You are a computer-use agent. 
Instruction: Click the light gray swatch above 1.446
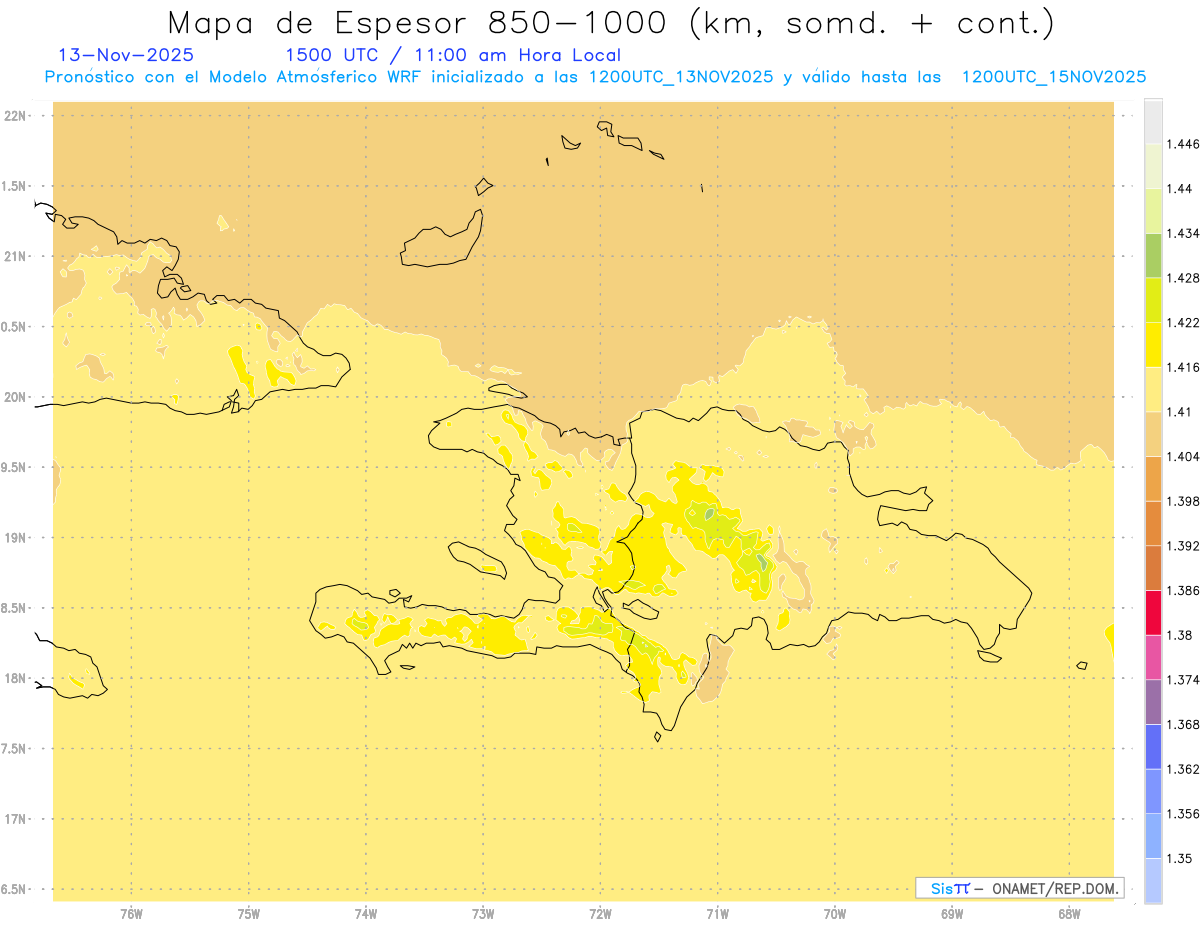(1153, 121)
